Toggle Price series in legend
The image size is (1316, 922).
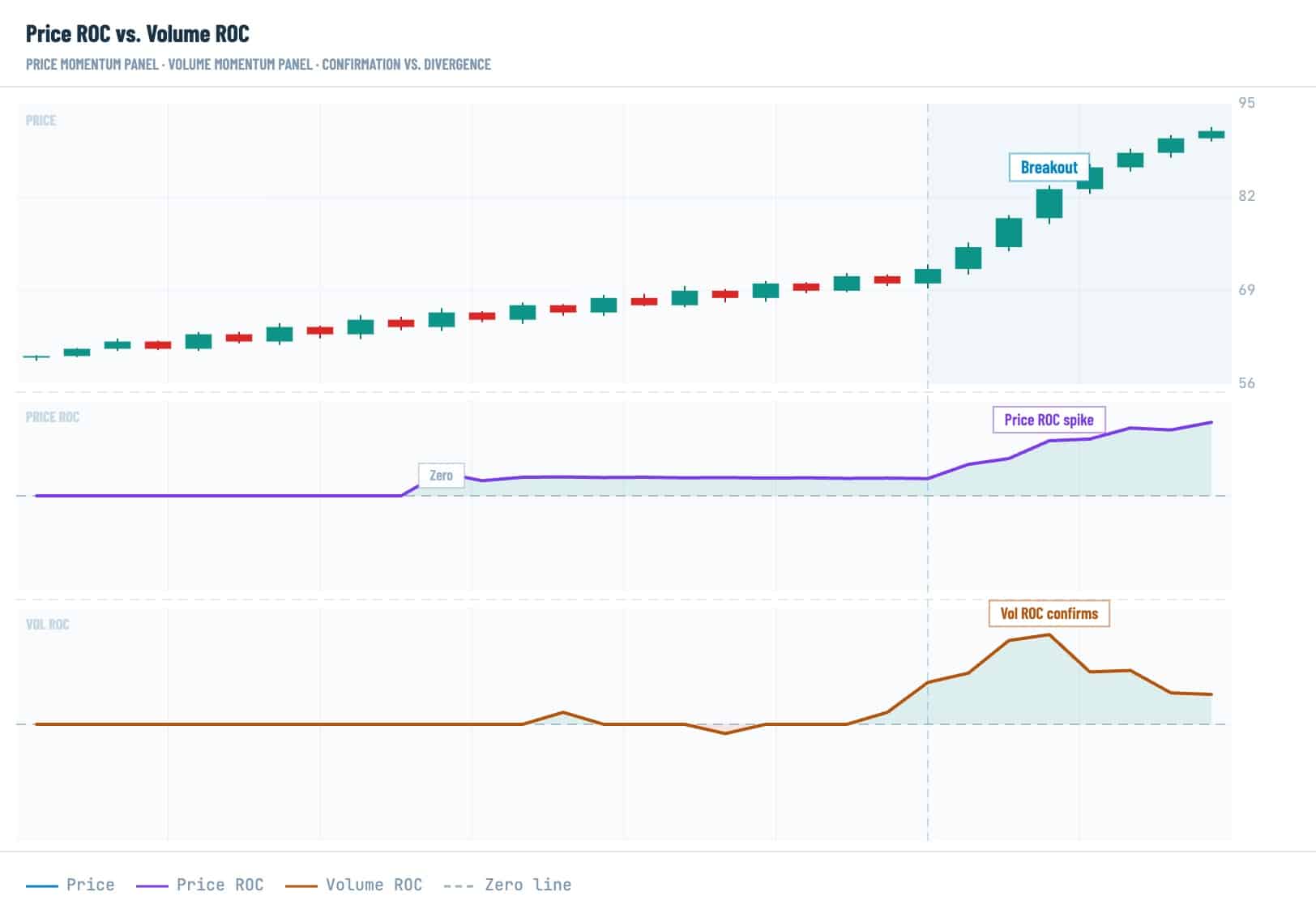tap(70, 885)
